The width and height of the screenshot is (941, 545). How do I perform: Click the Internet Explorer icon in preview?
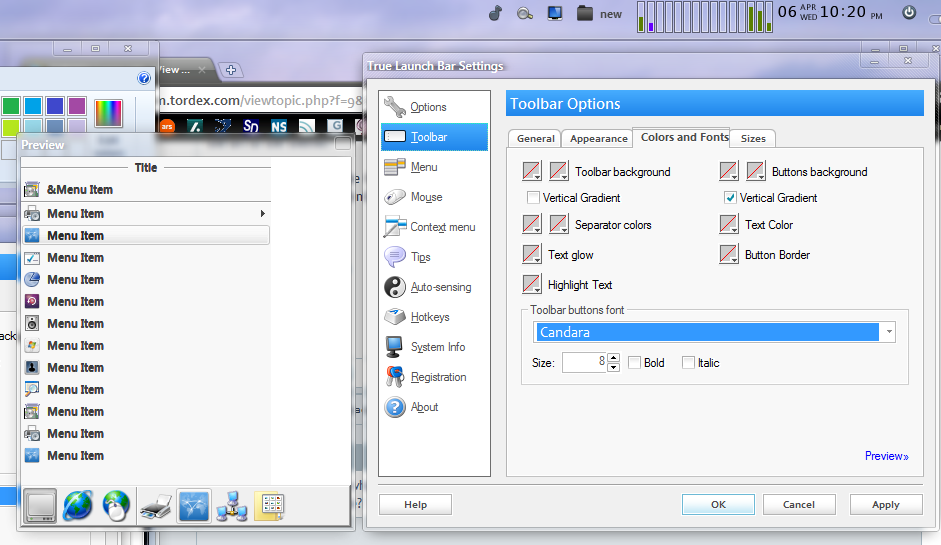pos(78,506)
